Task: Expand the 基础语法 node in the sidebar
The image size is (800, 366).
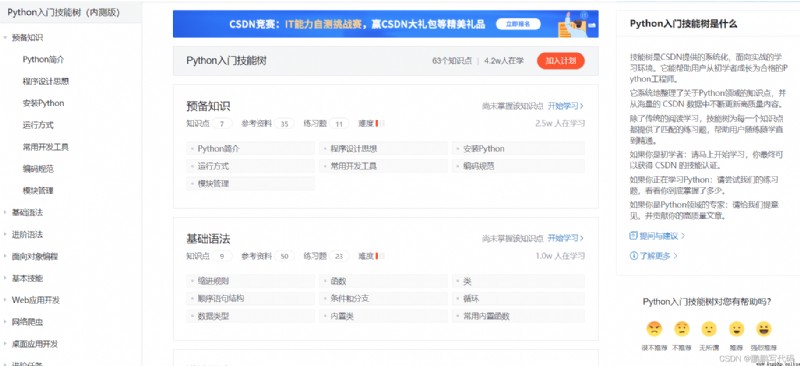Action: [5, 213]
